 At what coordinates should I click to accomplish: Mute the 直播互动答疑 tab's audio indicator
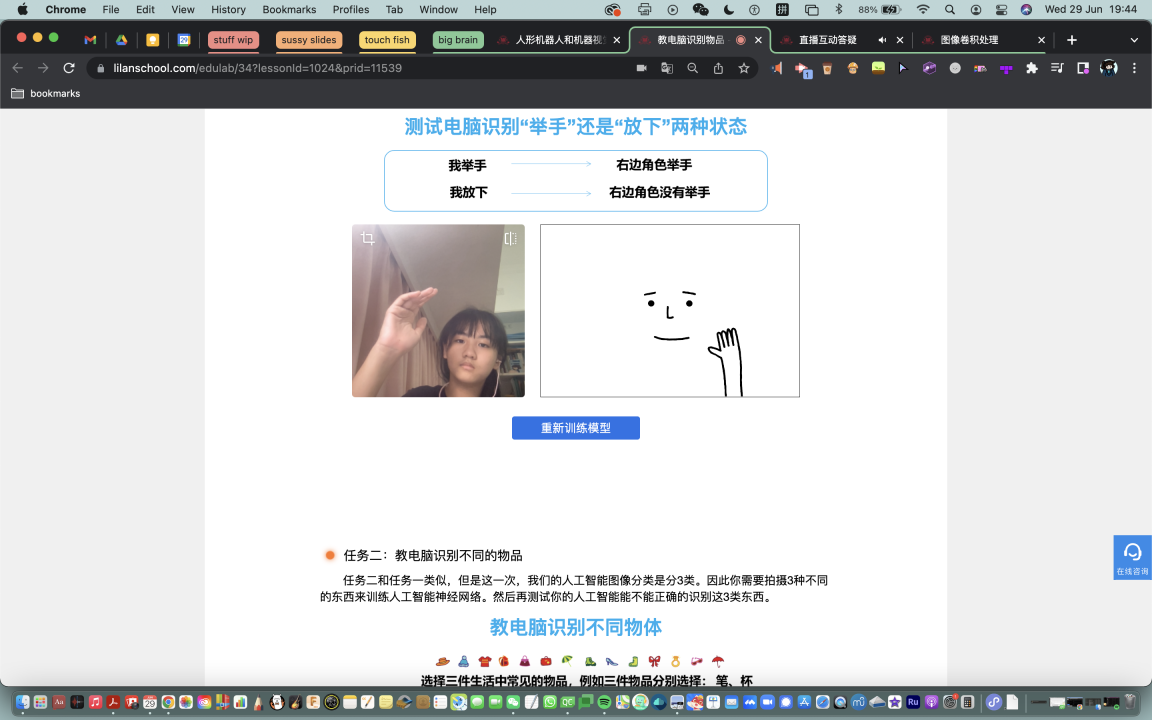(x=882, y=40)
